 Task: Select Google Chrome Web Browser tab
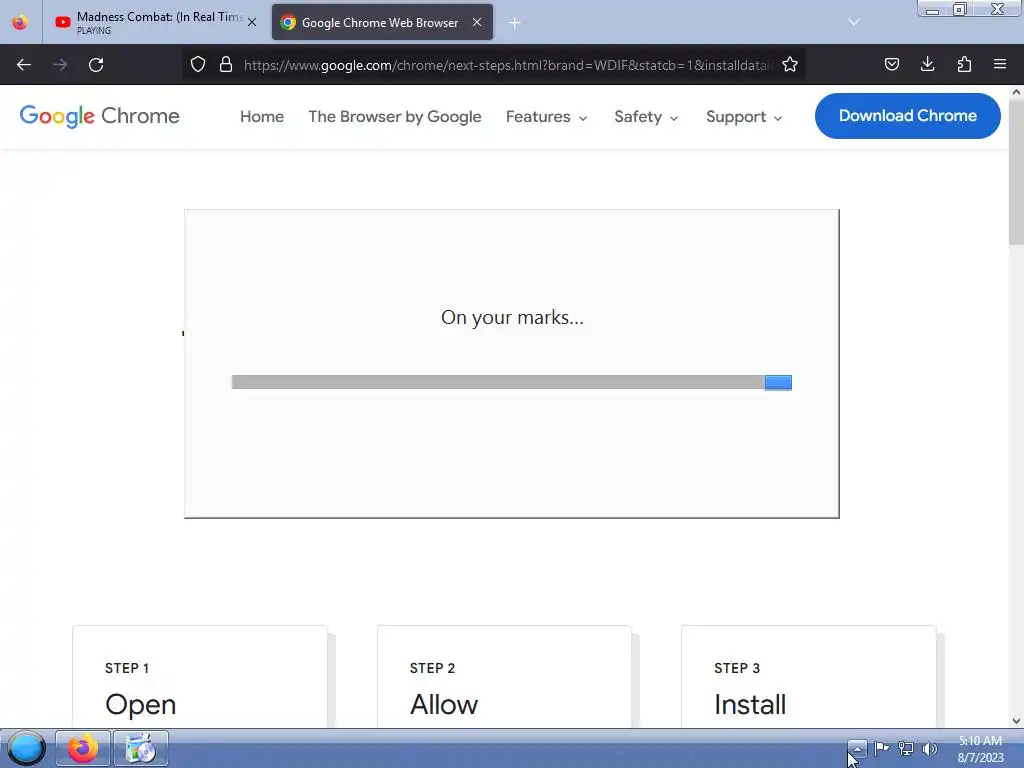[x=382, y=22]
